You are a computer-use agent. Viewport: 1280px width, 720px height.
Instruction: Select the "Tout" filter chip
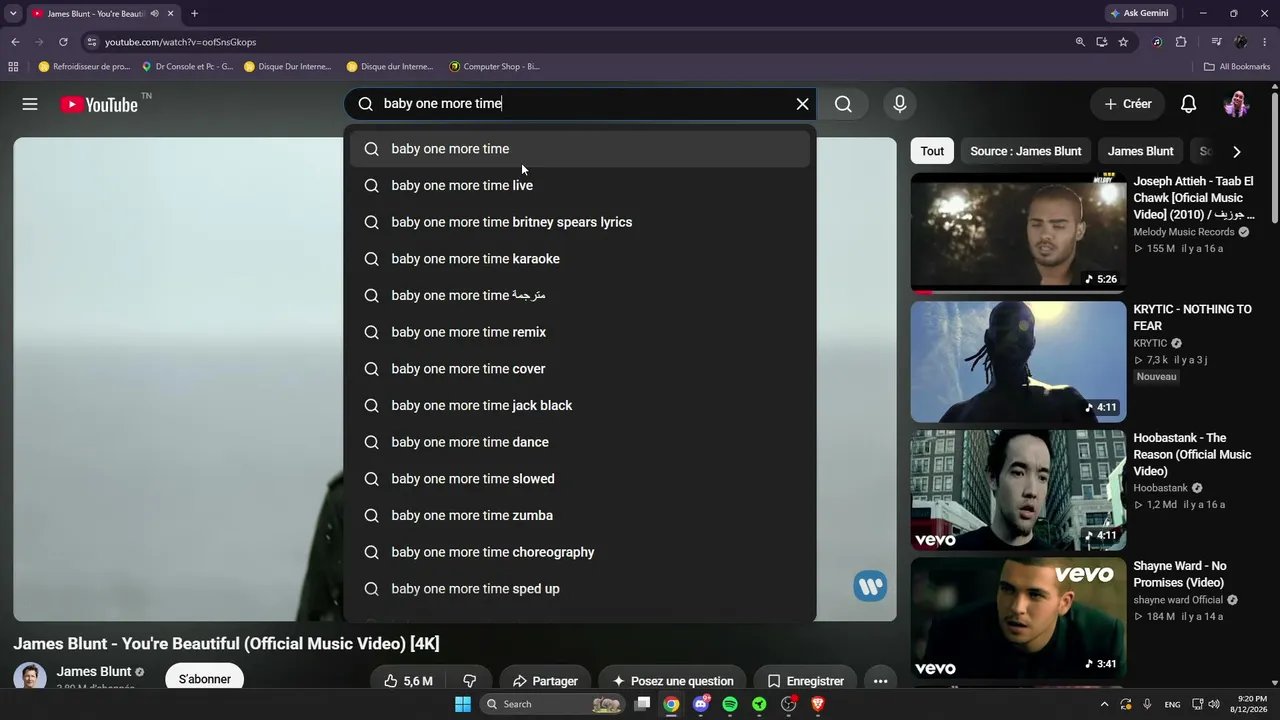(x=932, y=151)
